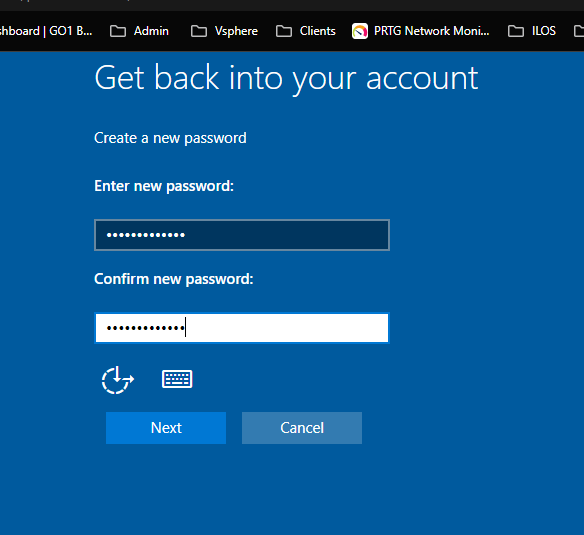Show the on-screen keyboard icon
The image size is (584, 535).
point(177,379)
